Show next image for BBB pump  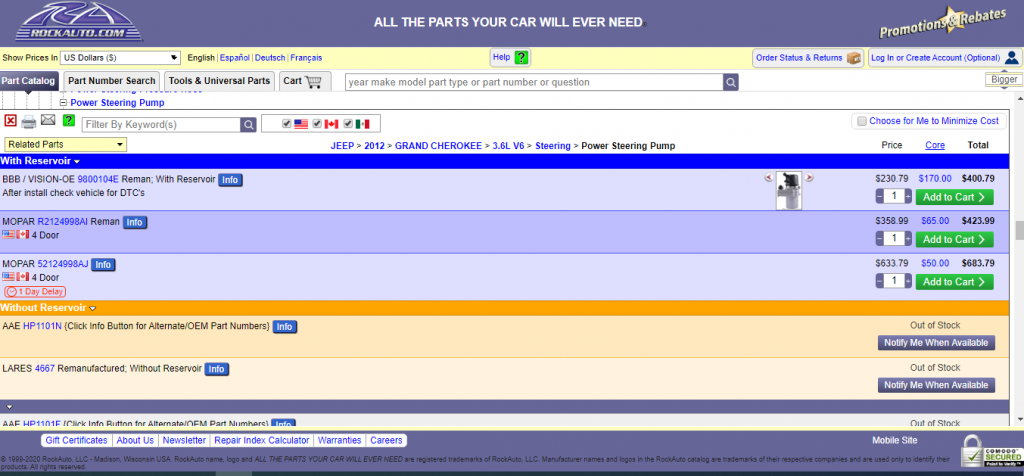pyautogui.click(x=809, y=177)
